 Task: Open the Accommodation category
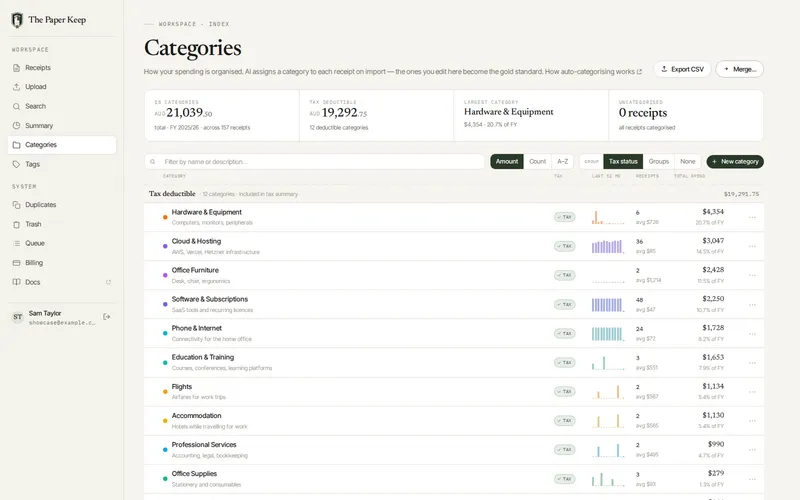pos(454,421)
